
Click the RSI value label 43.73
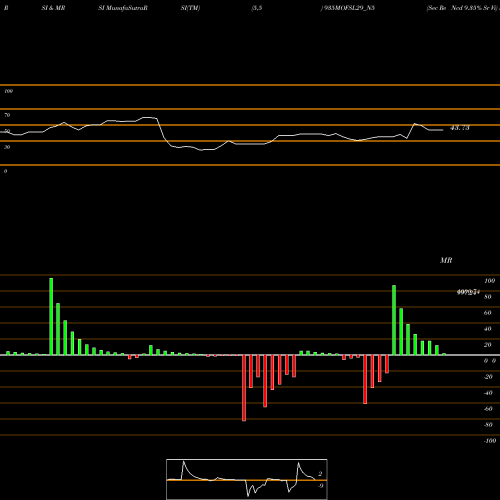point(460,128)
